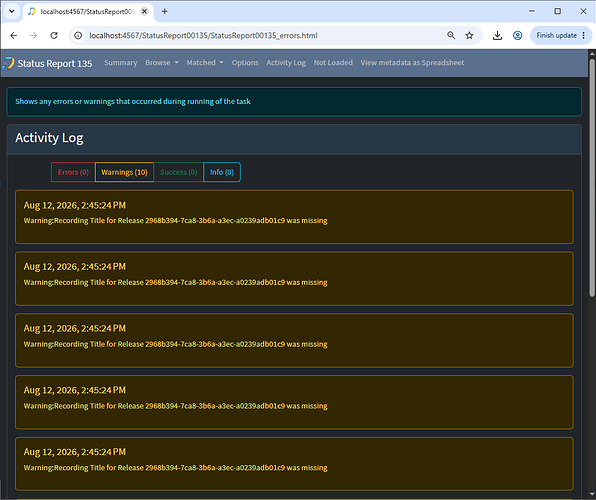Image resolution: width=596 pixels, height=500 pixels.
Task: Open the profile account icon
Action: [517, 35]
